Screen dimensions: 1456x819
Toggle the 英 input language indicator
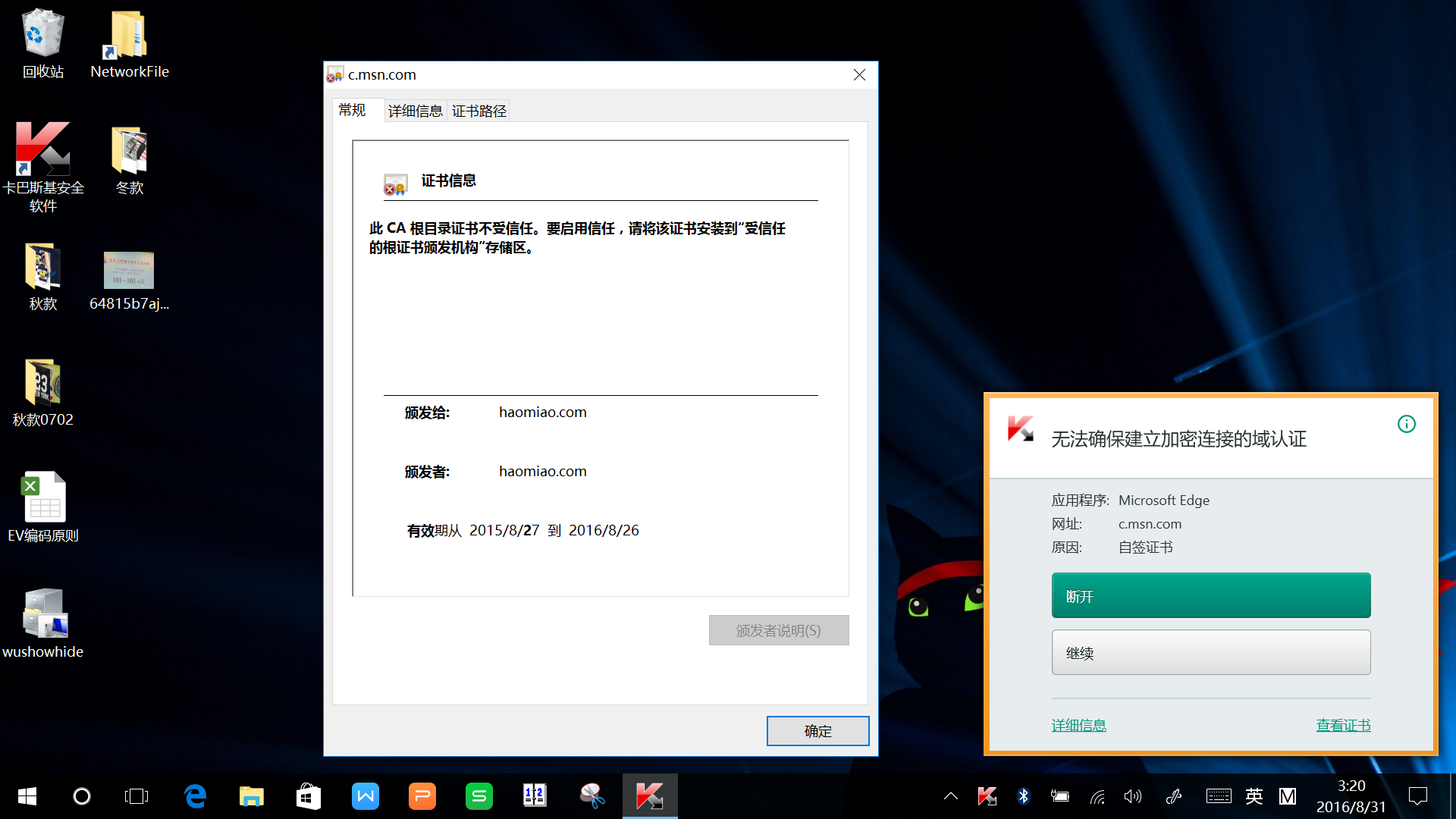tap(1254, 796)
